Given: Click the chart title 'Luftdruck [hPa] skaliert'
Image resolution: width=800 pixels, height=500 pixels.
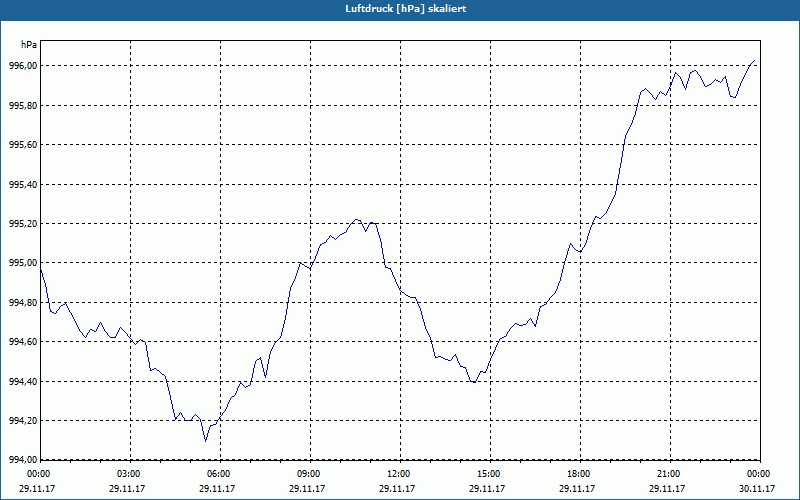Looking at the screenshot, I should coord(405,9).
